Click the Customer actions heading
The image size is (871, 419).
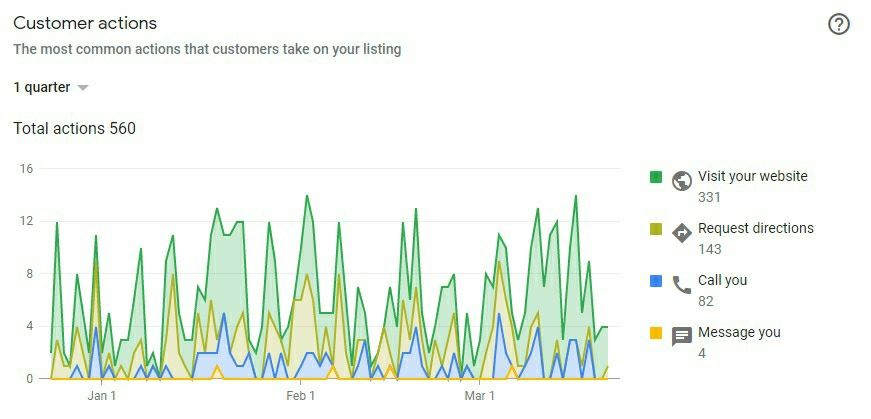[x=85, y=23]
